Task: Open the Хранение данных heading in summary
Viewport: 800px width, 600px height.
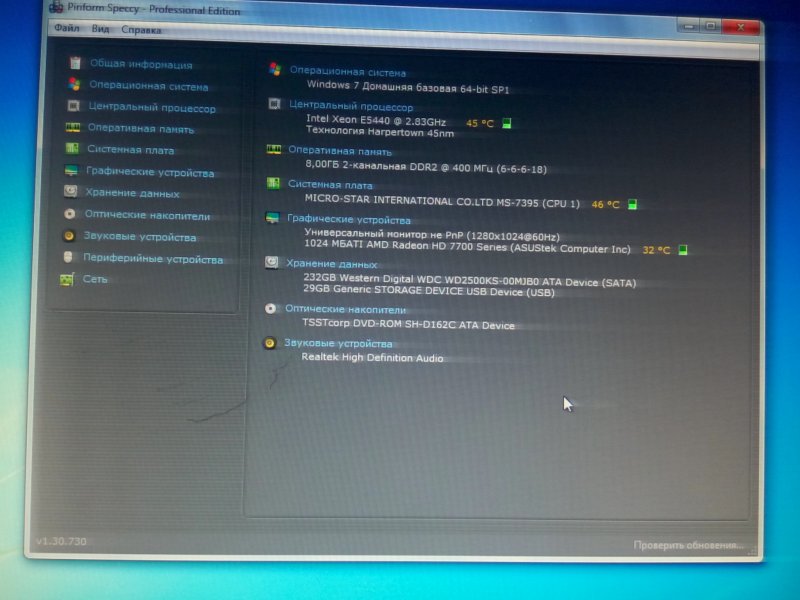Action: (x=331, y=264)
